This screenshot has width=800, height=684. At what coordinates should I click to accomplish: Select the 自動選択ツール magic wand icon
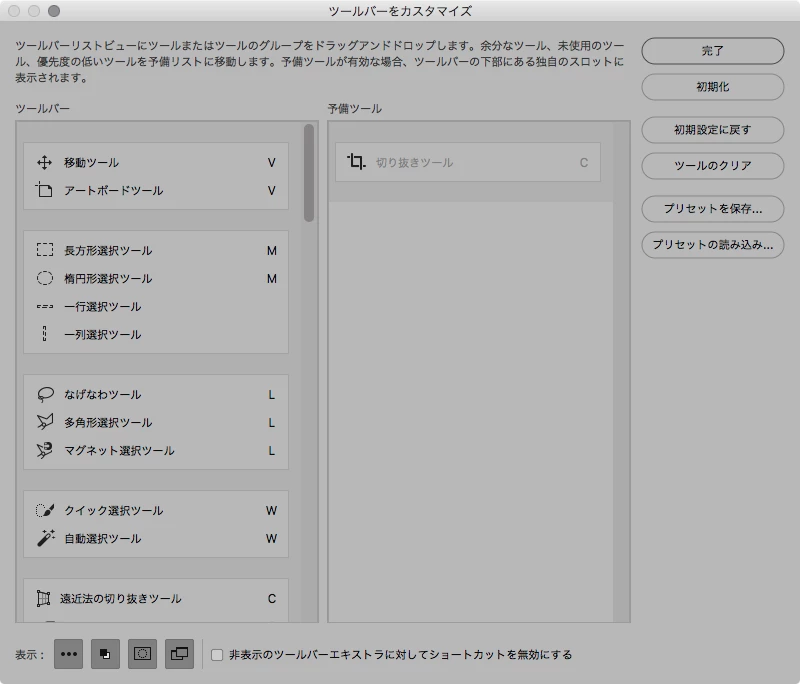pos(45,538)
